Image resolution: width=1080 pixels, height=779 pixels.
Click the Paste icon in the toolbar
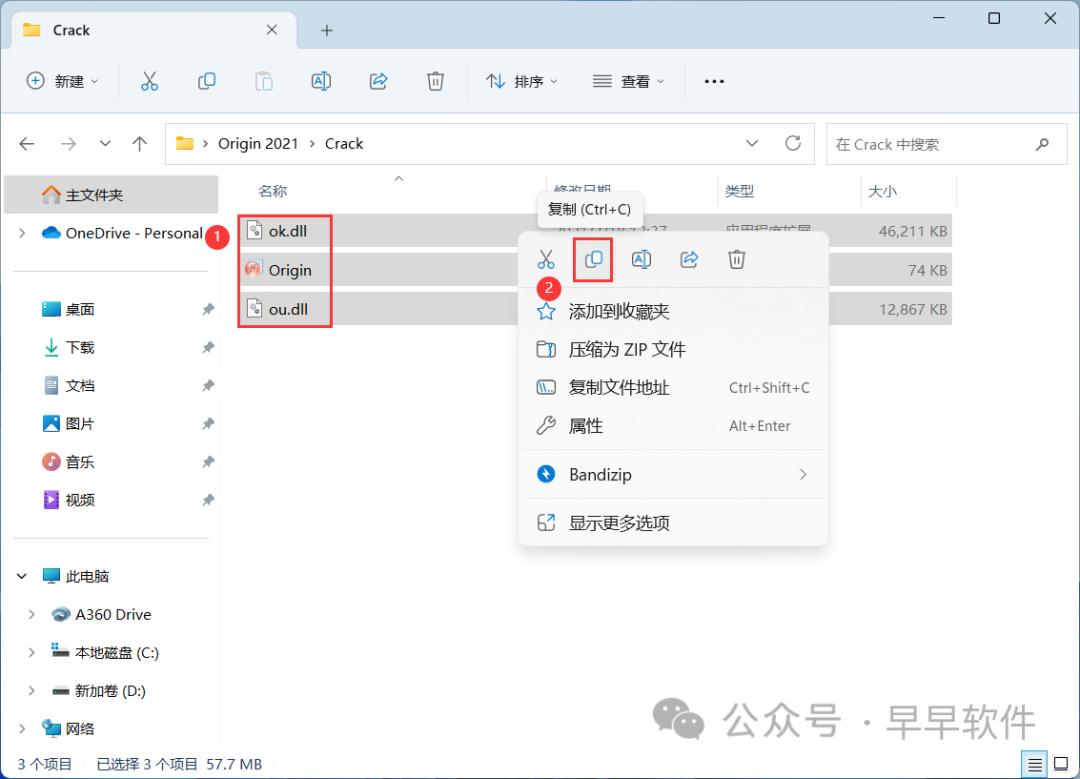coord(264,81)
